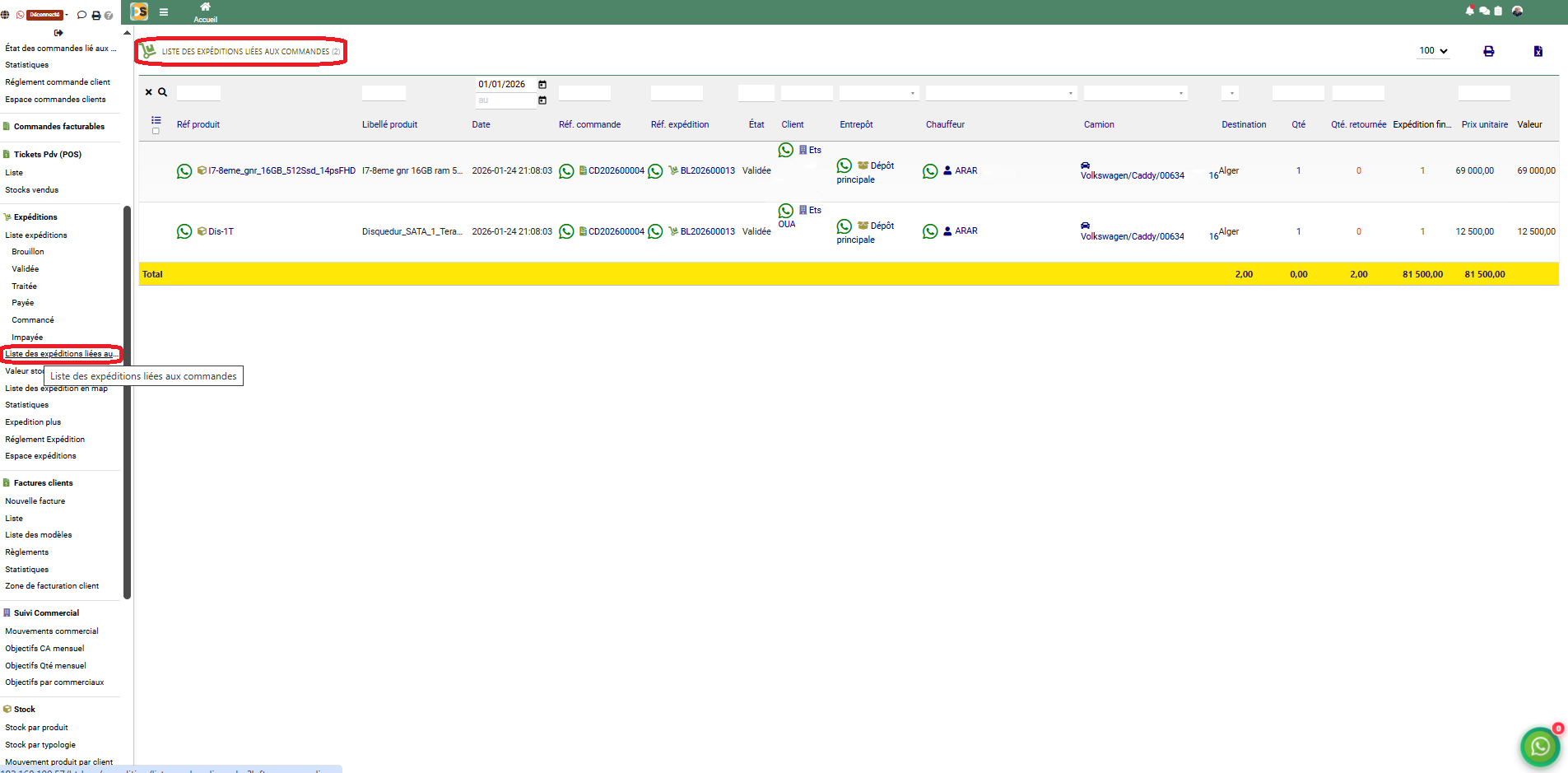
Task: Open order link CD202600004 in first row
Action: coord(616,171)
